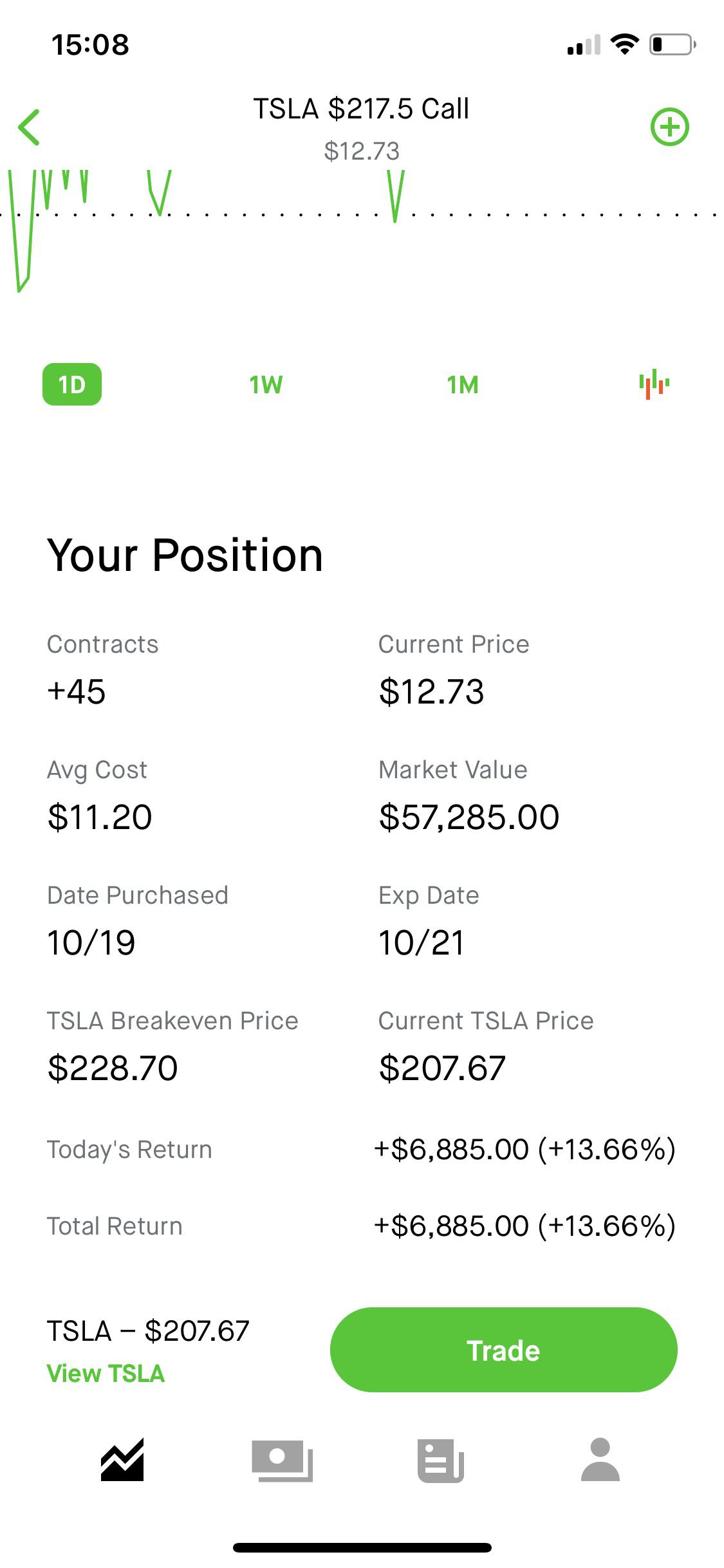
Task: Tap the Market Value amount $57,285.00
Action: (469, 817)
